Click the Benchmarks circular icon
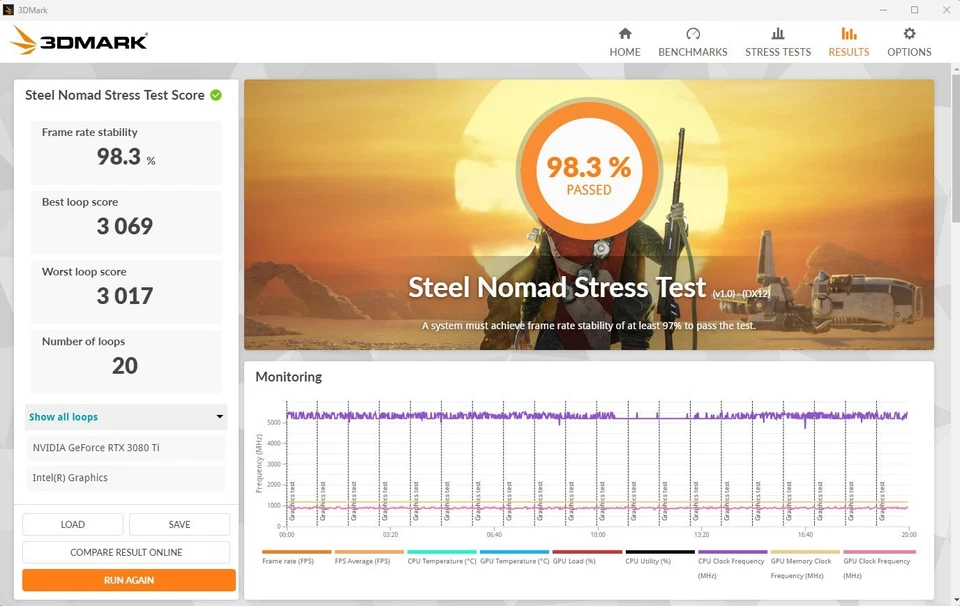 pyautogui.click(x=693, y=34)
